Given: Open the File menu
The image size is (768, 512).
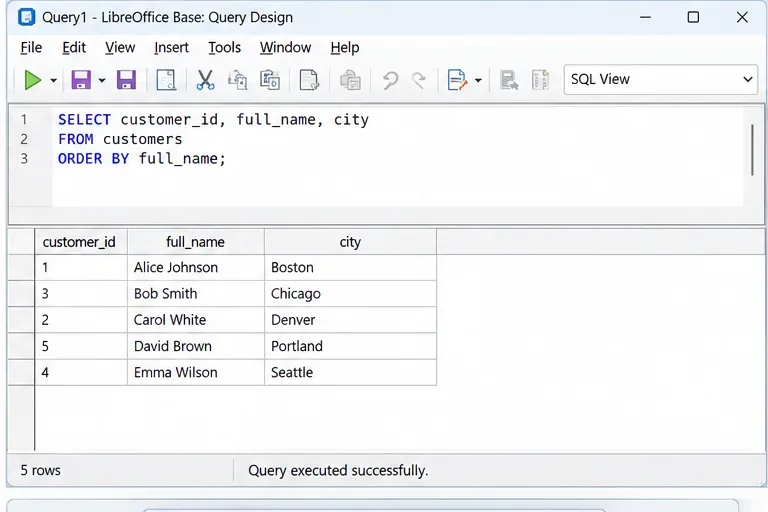Looking at the screenshot, I should 31,48.
